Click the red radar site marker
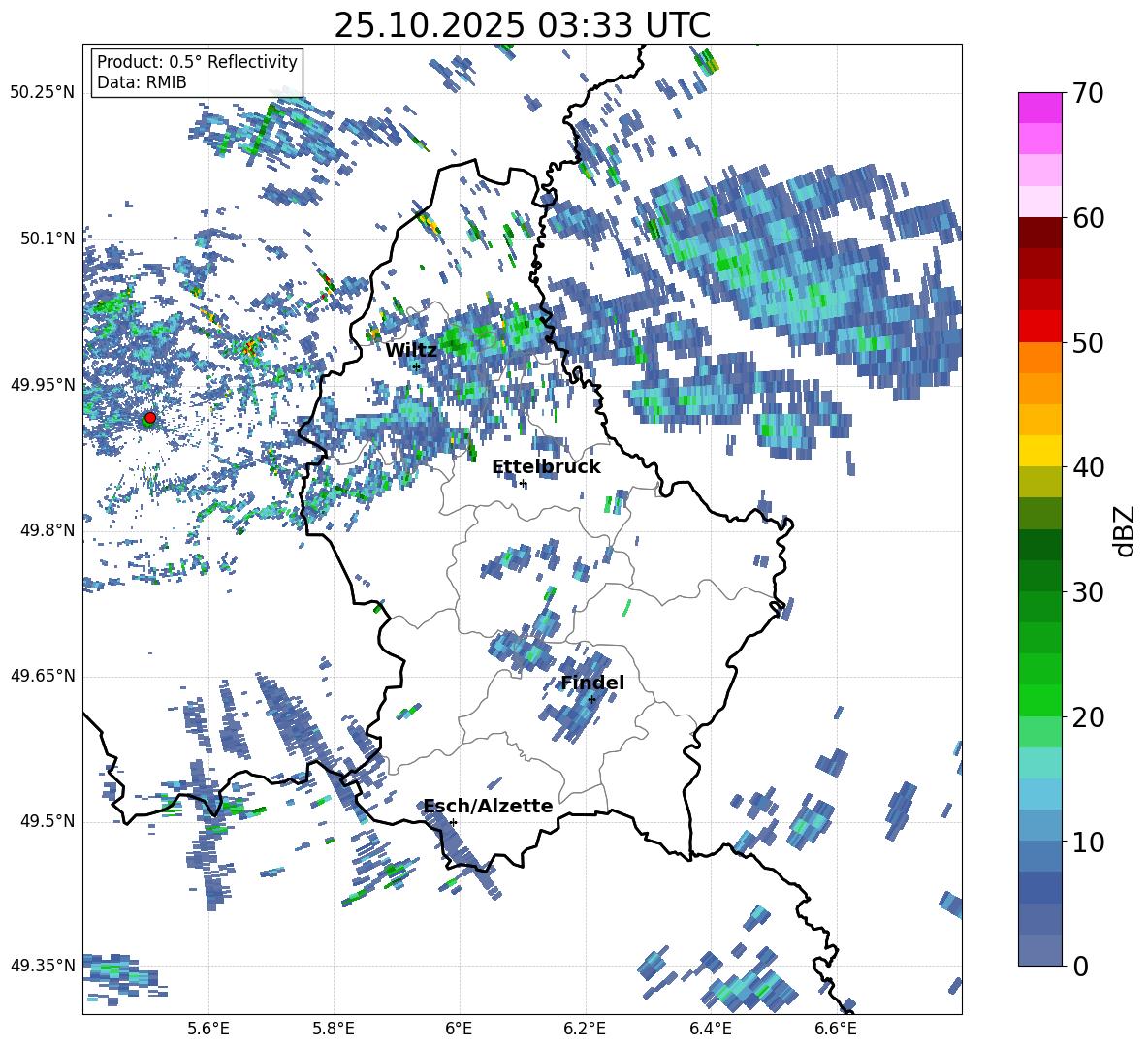The width and height of the screenshot is (1148, 1048). click(150, 417)
